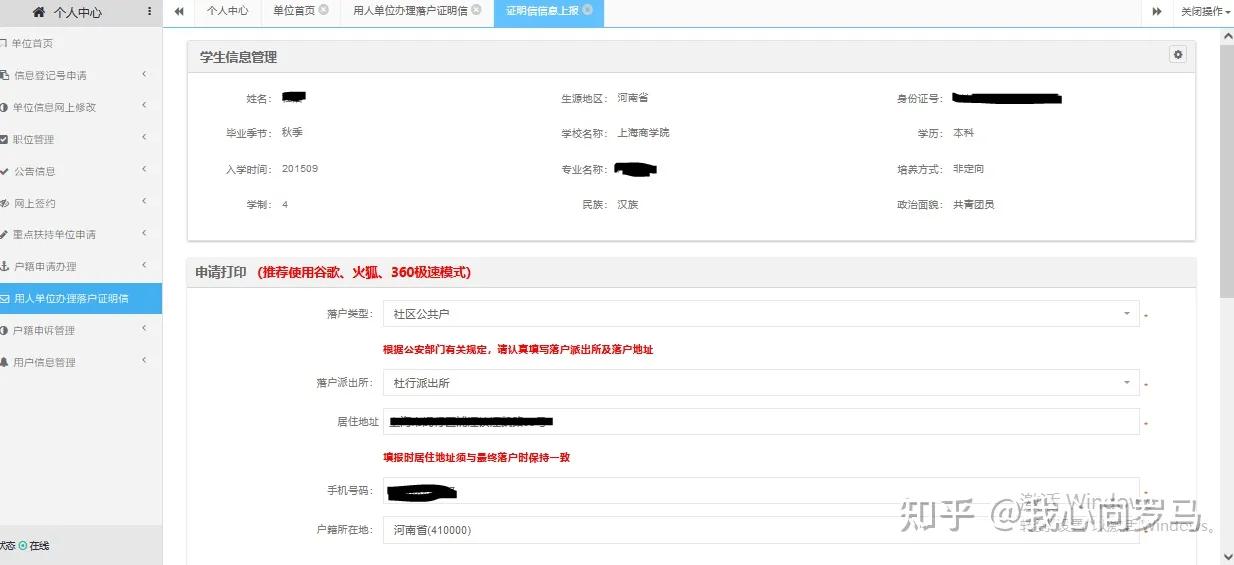Expand the 职位管理 submenu chevron
This screenshot has width=1234, height=565.
[x=145, y=138]
